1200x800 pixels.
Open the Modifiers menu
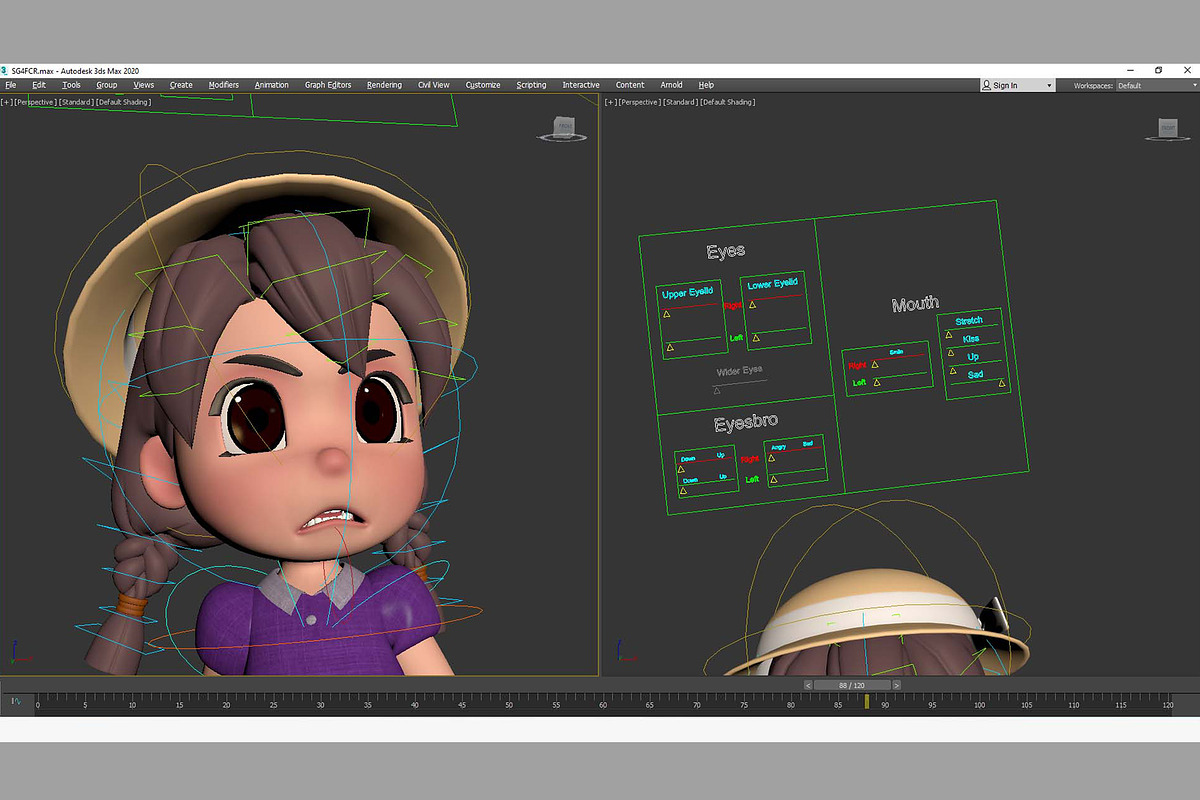click(224, 85)
